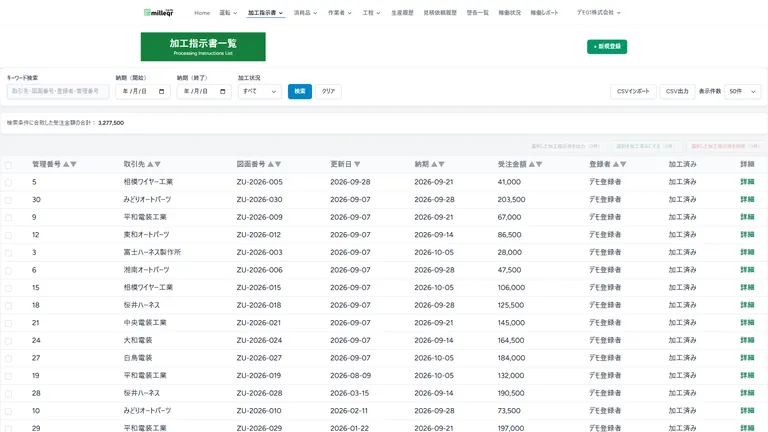Click the 大和電装 customer cell
This screenshot has height=432, width=768.
pyautogui.click(x=138, y=340)
